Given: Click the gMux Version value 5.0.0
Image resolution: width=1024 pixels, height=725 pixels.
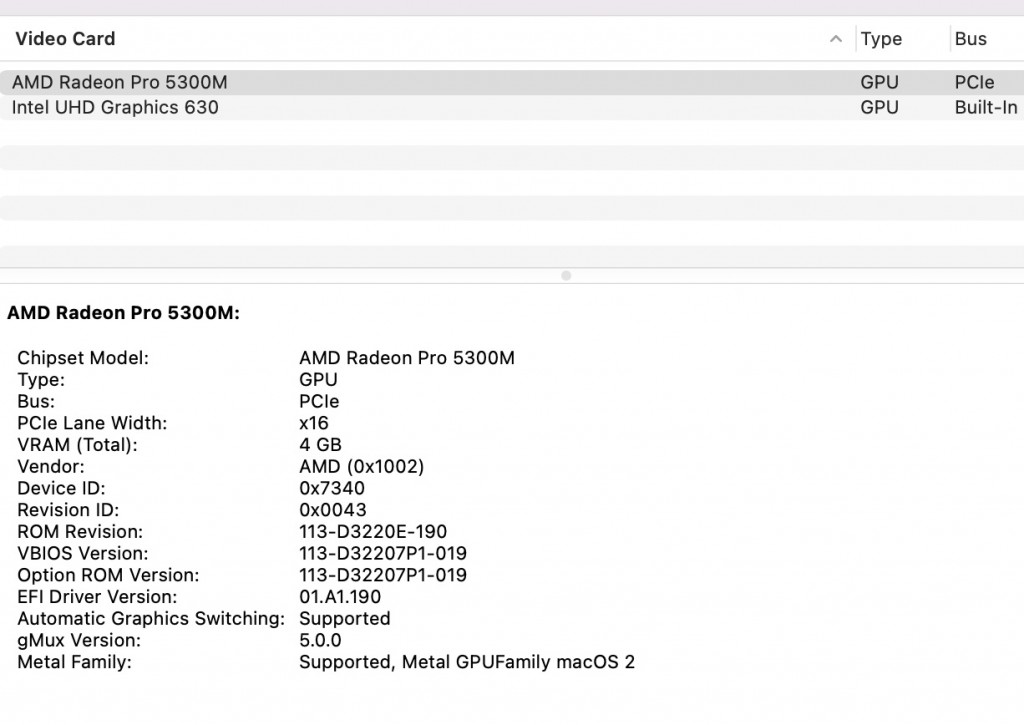Looking at the screenshot, I should click(320, 640).
